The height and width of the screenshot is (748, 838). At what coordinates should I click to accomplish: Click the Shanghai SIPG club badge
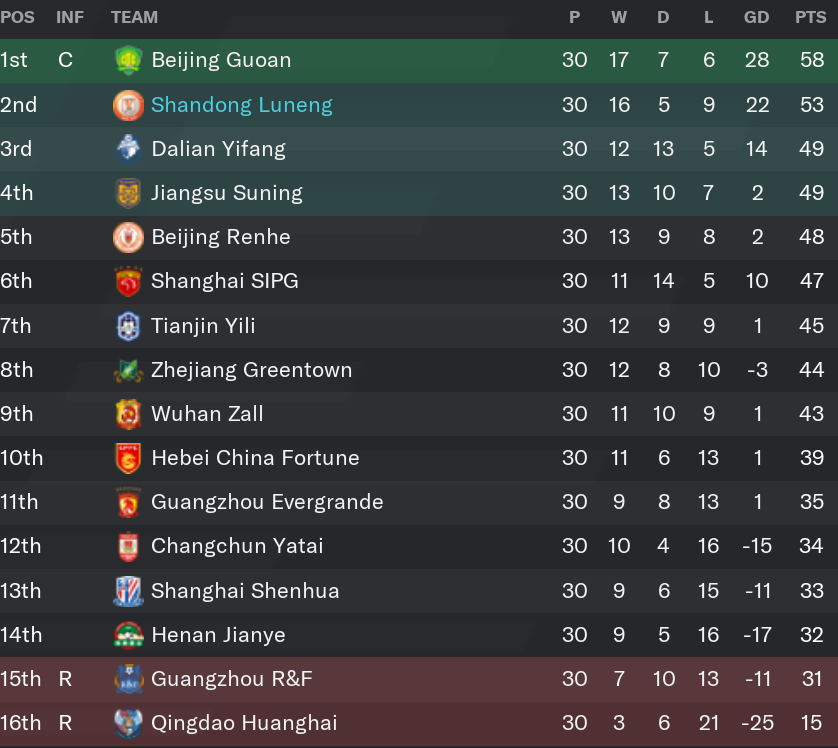(x=128, y=281)
